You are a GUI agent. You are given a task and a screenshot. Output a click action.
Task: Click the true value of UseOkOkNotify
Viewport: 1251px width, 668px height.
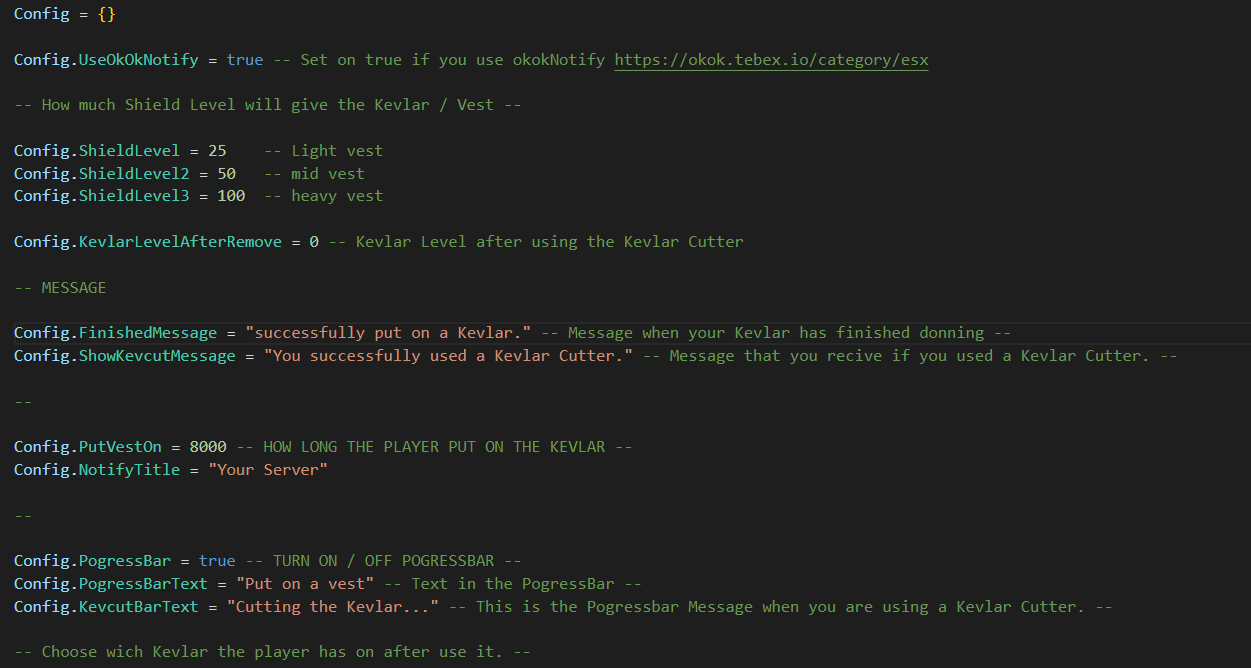tap(245, 60)
